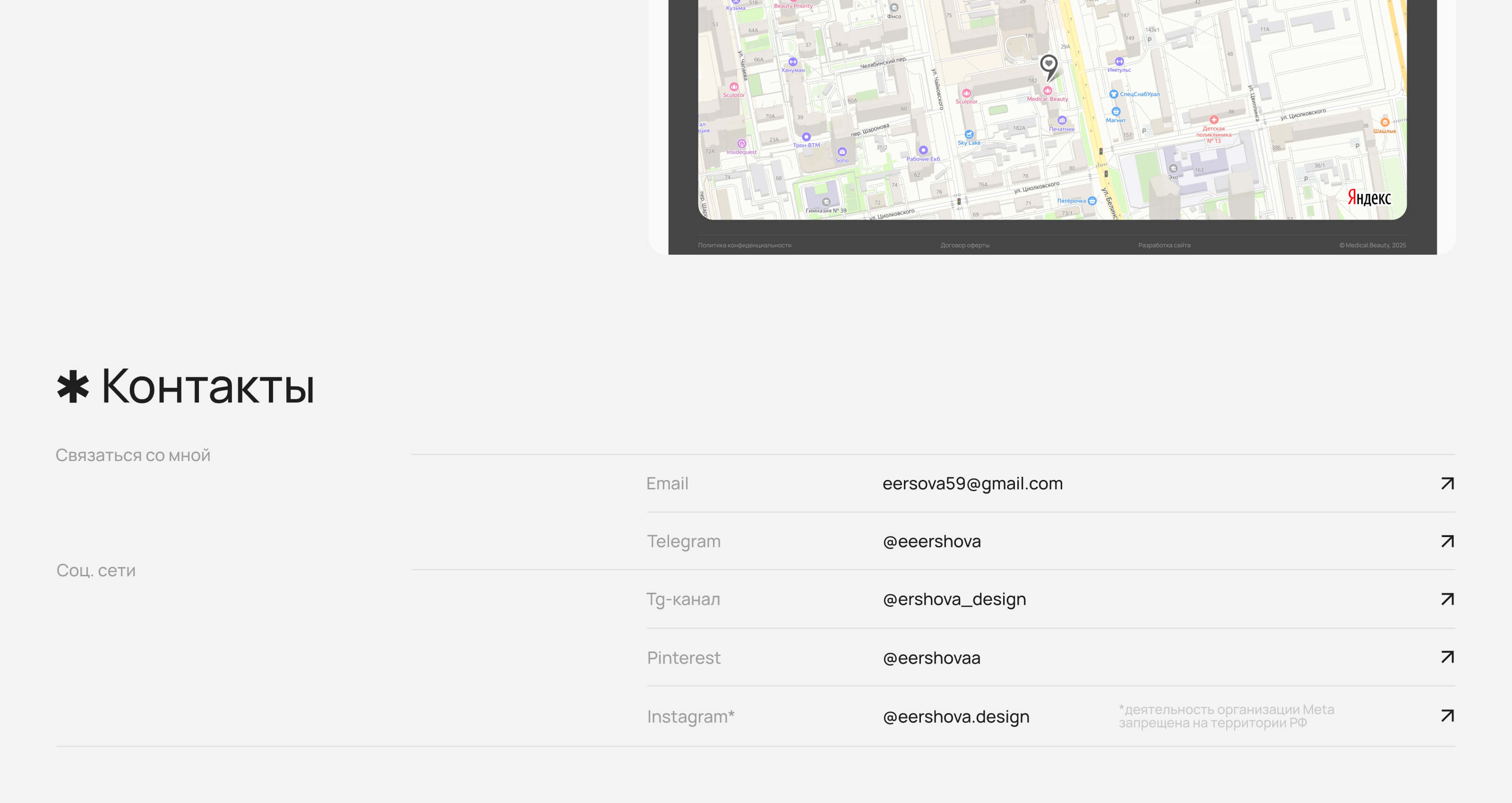Click the Medical.Beauty, 2025 copyright text
This screenshot has width=1512, height=803.
pos(1372,245)
